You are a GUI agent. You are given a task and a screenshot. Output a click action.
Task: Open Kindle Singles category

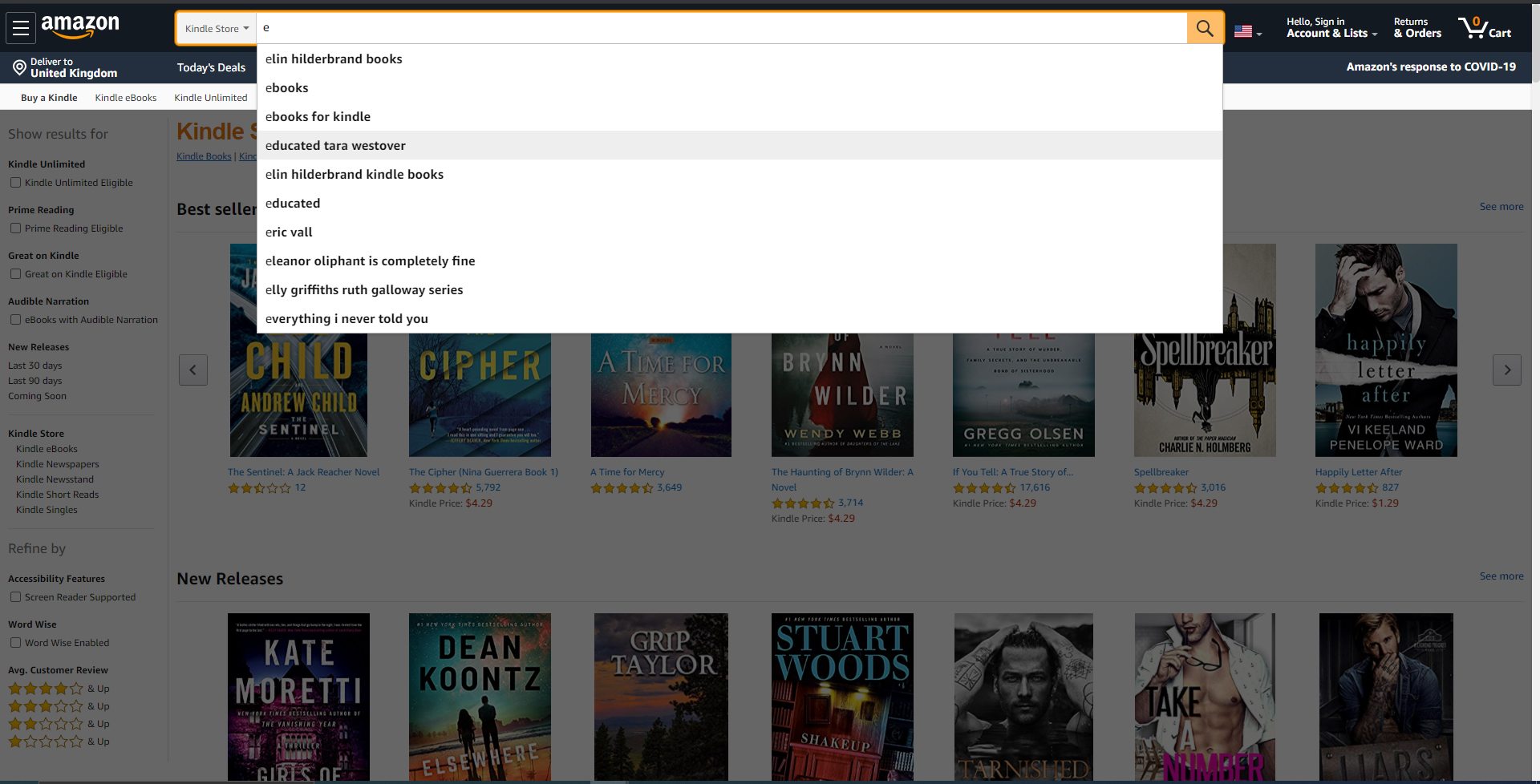47,510
